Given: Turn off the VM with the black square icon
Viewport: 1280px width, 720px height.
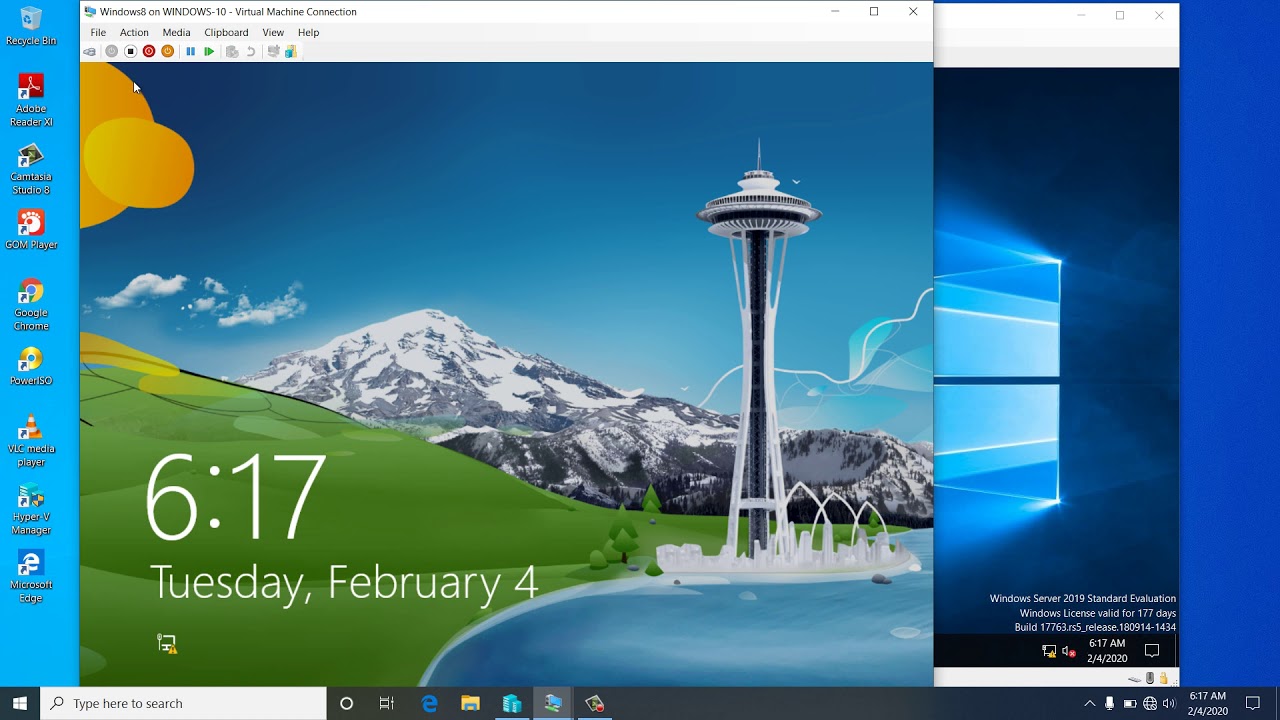Looking at the screenshot, I should coord(130,51).
